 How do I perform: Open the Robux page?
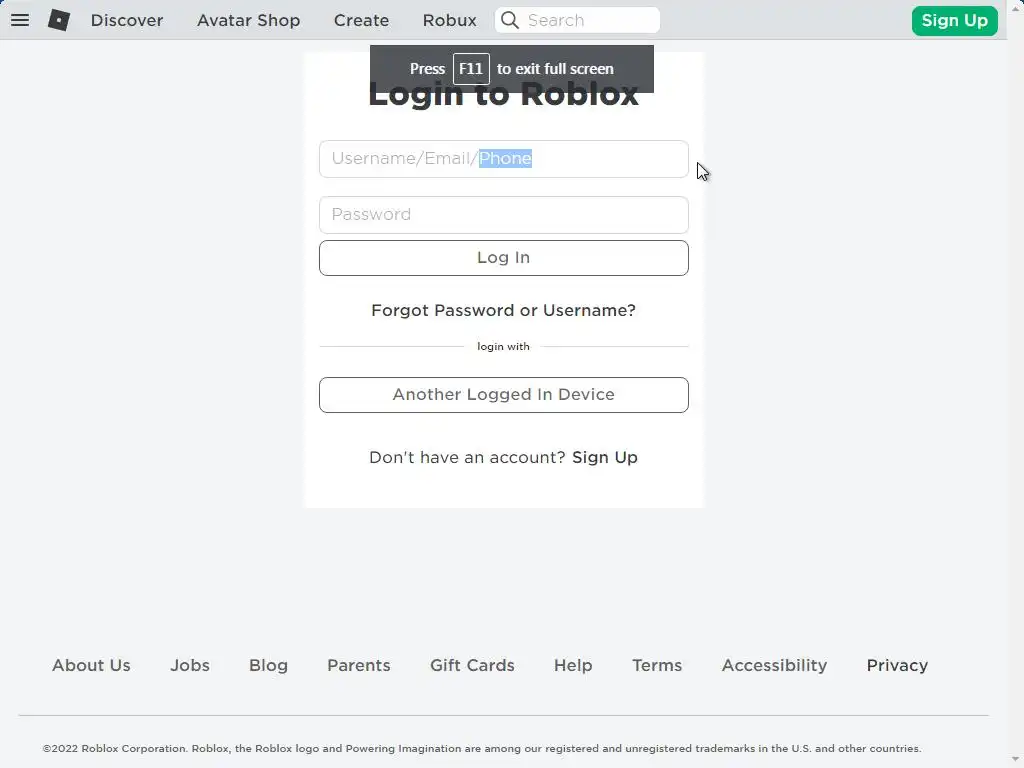(x=449, y=20)
